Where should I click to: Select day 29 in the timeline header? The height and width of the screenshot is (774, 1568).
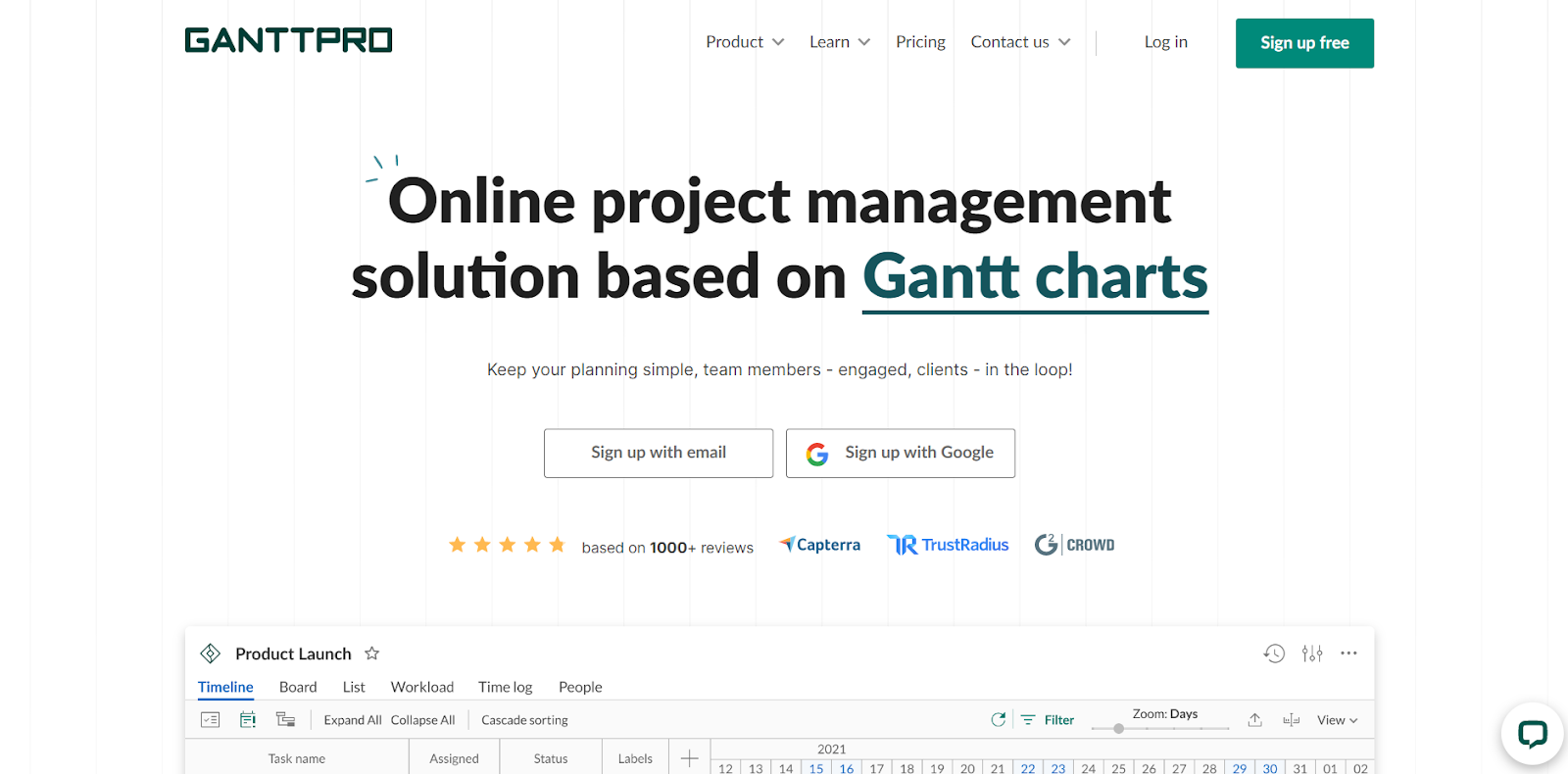[1240, 768]
